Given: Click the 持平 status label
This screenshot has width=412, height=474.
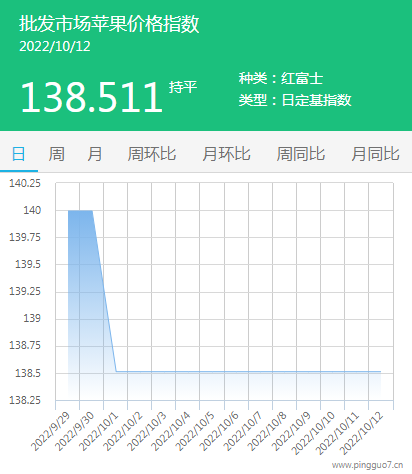Looking at the screenshot, I should coord(183,87).
